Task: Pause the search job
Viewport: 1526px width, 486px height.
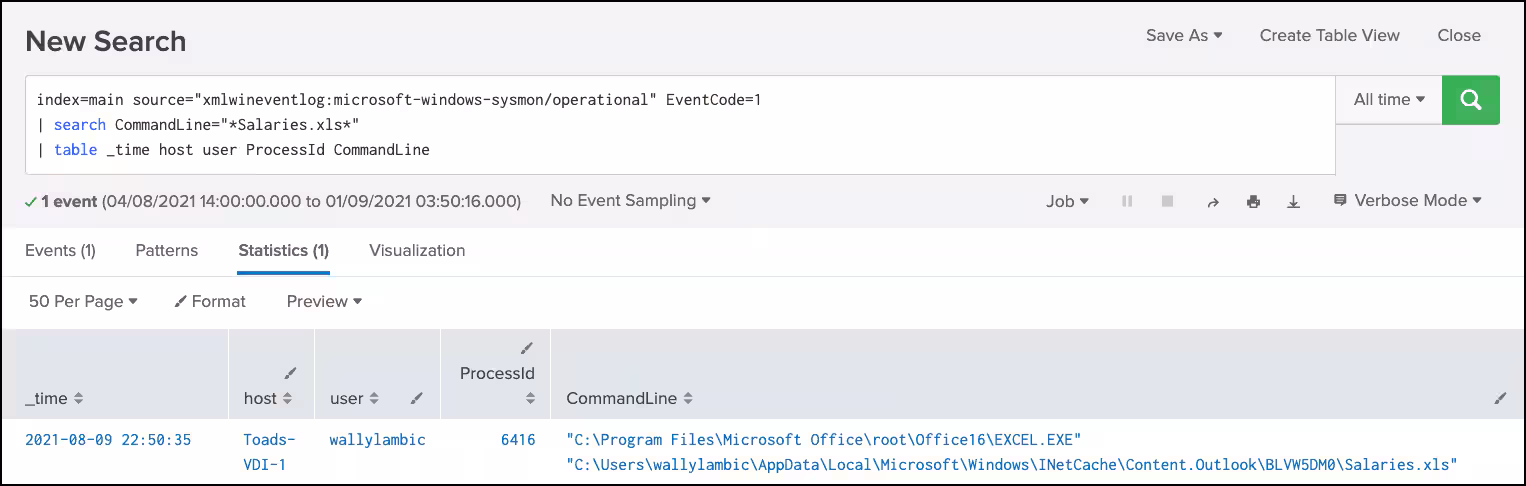Action: [x=1127, y=201]
